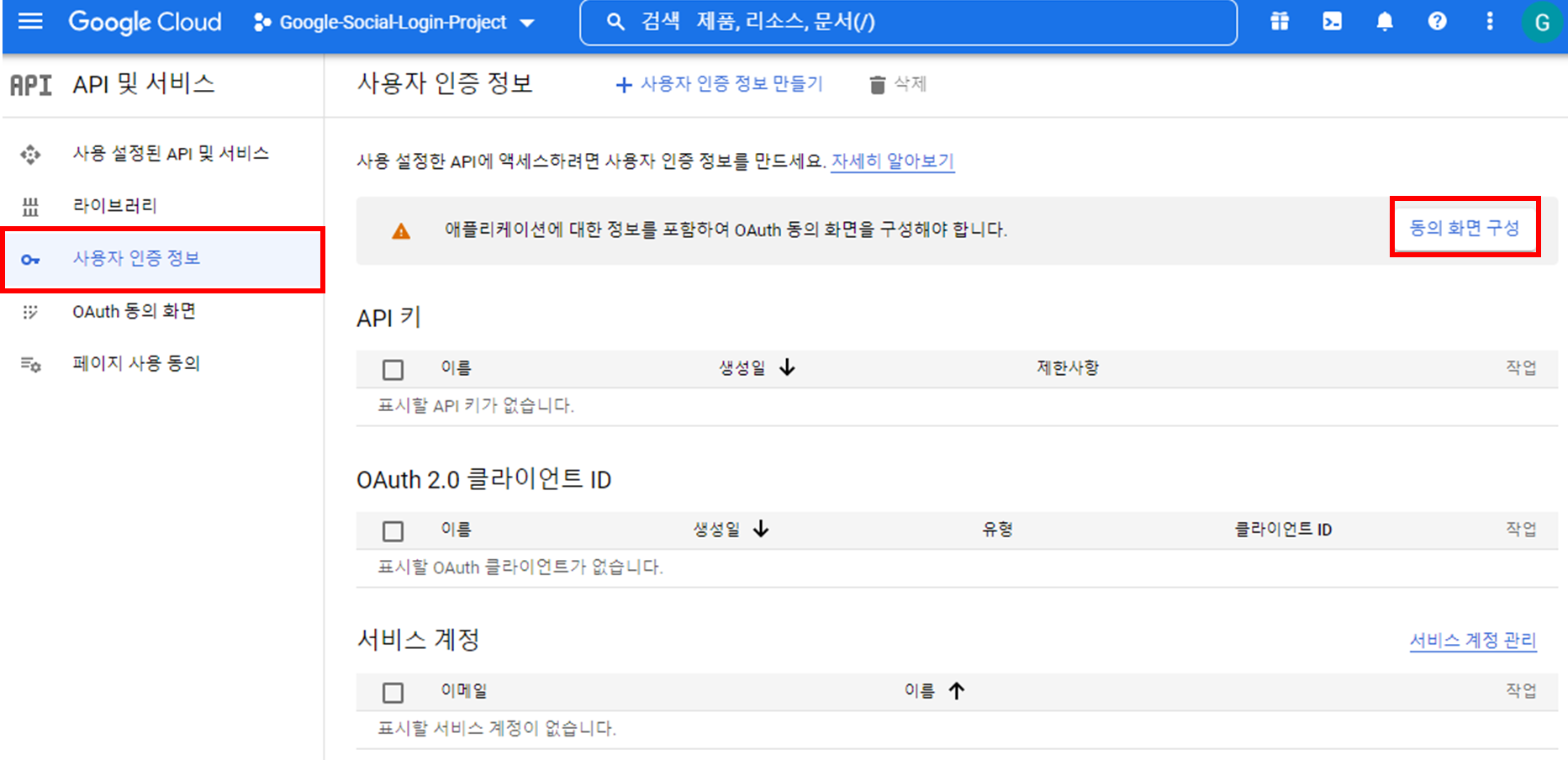Click the 유형 column header
This screenshot has width=1568, height=760.
point(997,529)
